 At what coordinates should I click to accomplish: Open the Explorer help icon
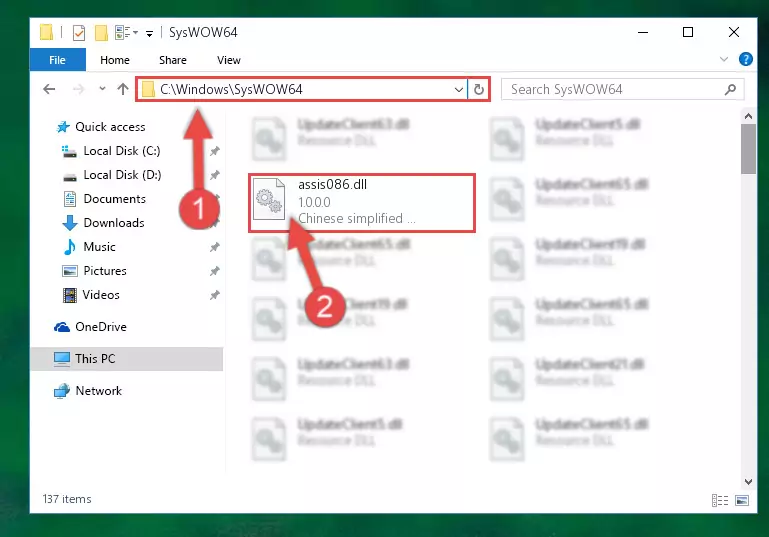pos(745,59)
